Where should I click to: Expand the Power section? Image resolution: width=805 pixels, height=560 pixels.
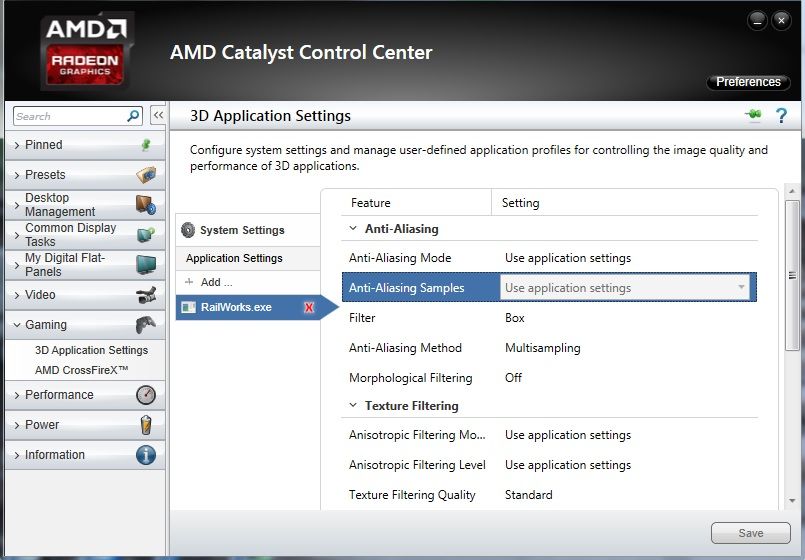(x=17, y=425)
